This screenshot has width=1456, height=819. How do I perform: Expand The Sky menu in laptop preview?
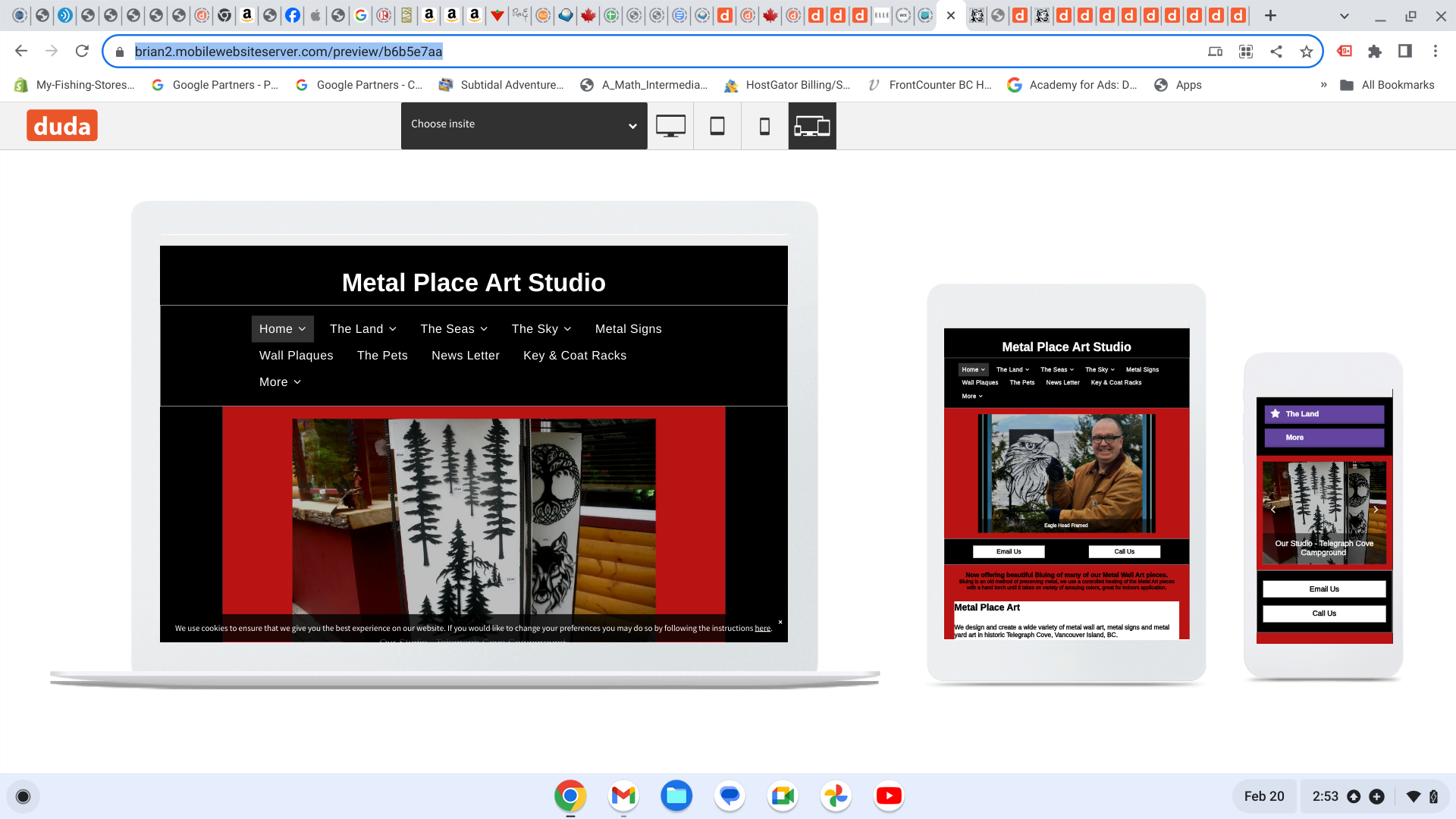pyautogui.click(x=541, y=329)
